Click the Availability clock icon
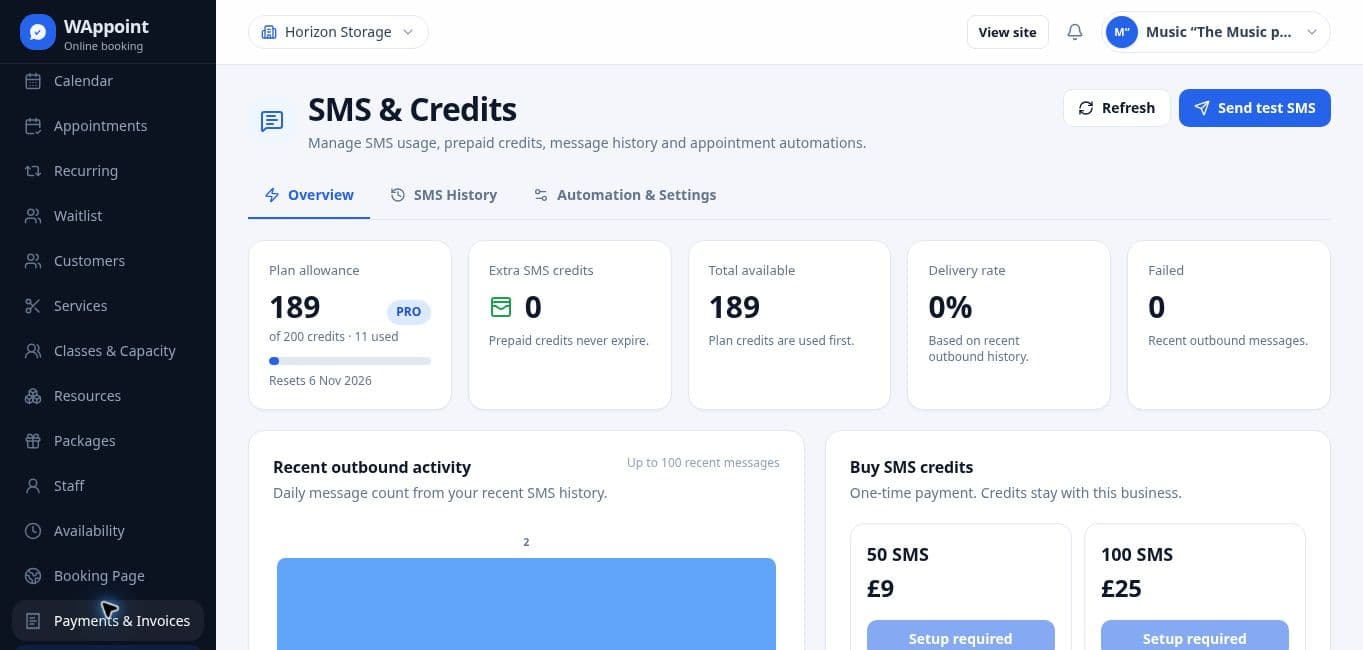Screen dimensions: 1363x650 [x=33, y=531]
